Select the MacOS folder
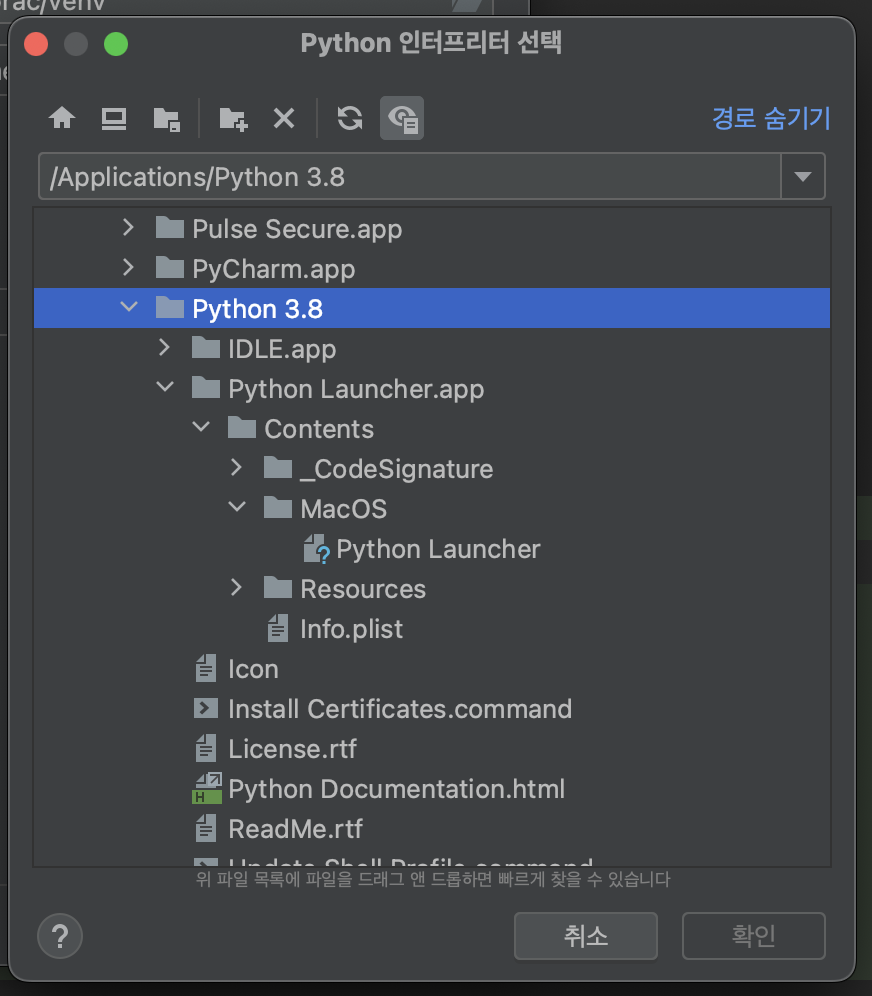The width and height of the screenshot is (872, 996). 432,509
